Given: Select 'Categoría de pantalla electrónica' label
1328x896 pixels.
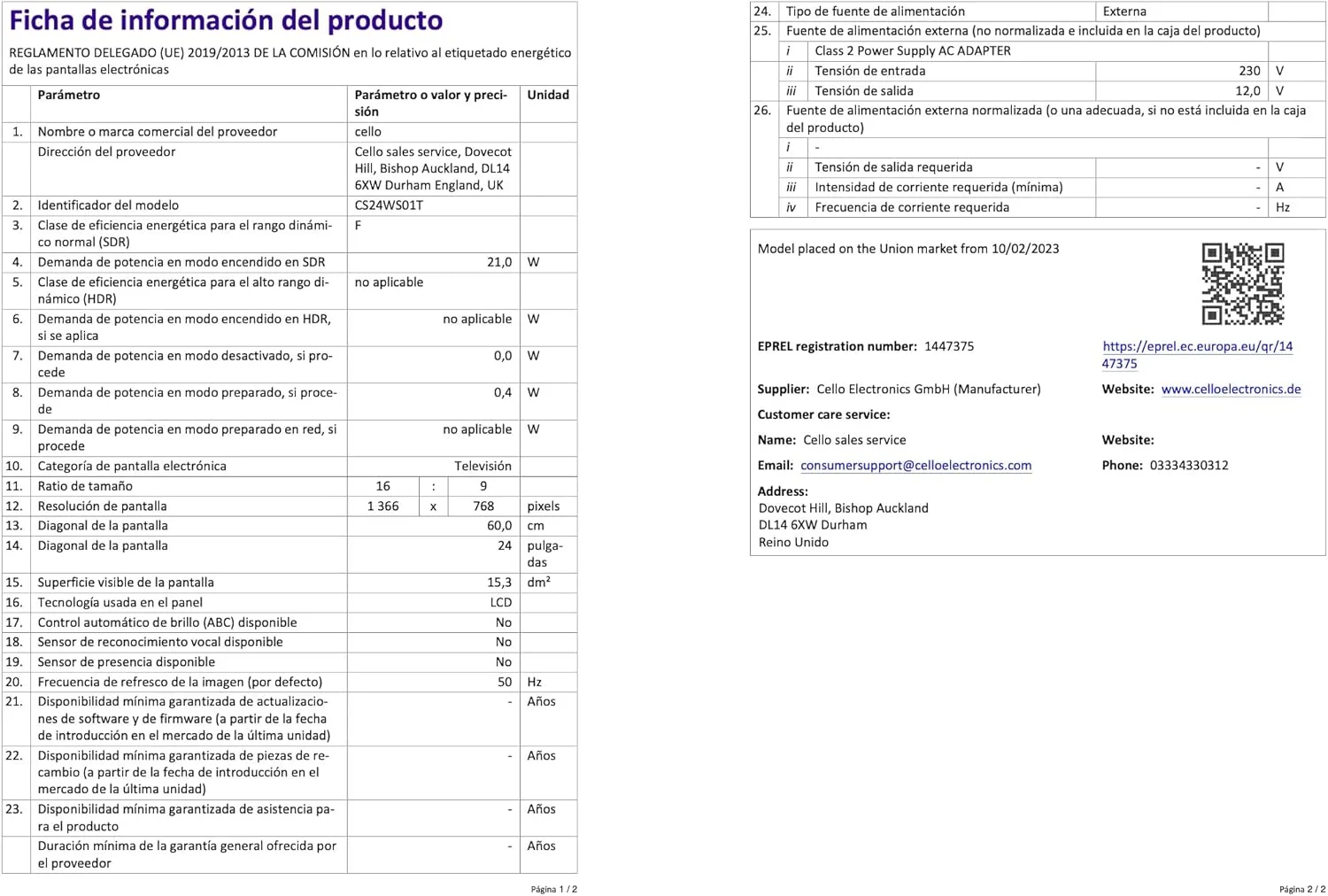Looking at the screenshot, I should click(132, 467).
